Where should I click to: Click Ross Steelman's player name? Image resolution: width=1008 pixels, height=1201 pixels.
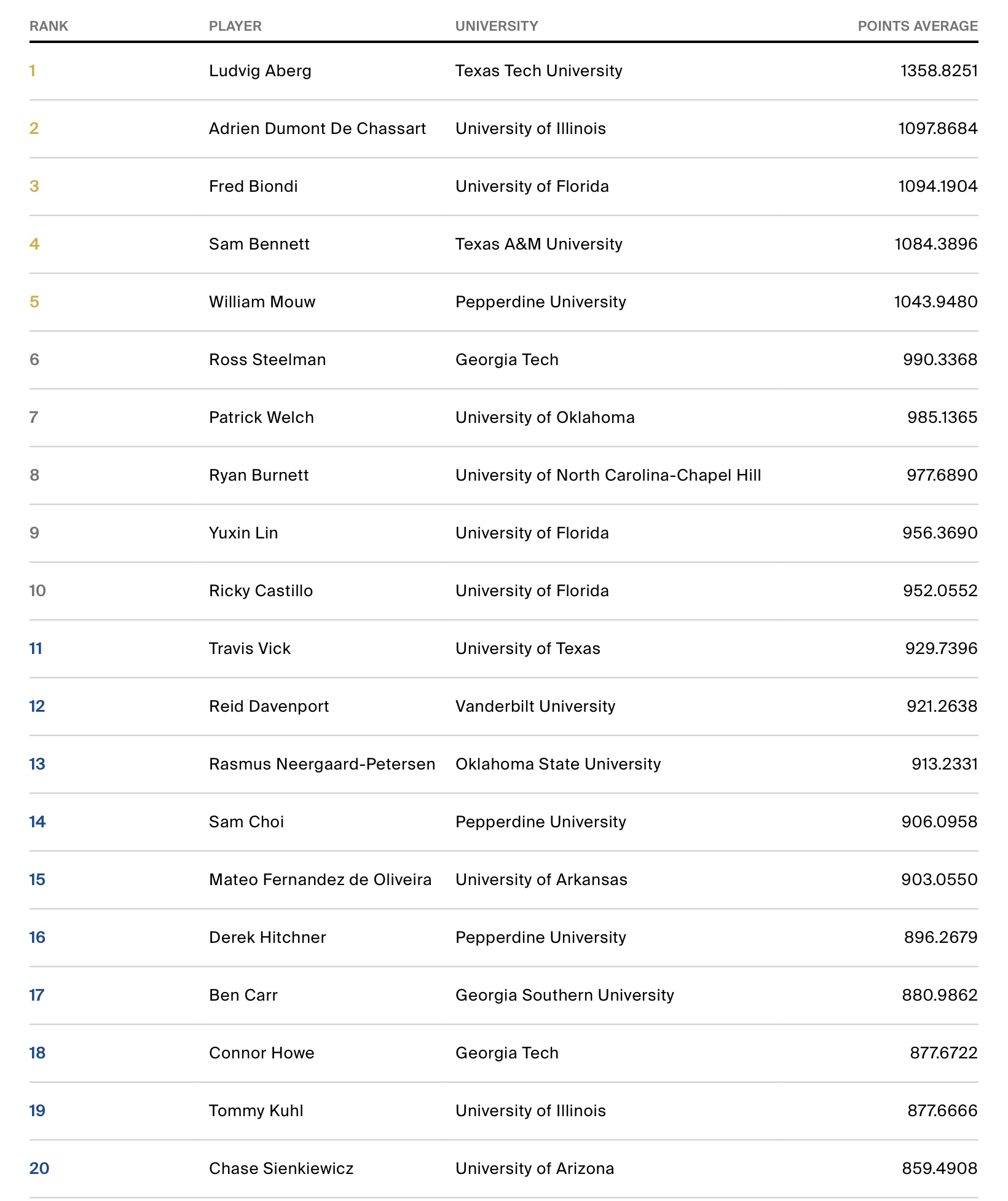point(267,360)
